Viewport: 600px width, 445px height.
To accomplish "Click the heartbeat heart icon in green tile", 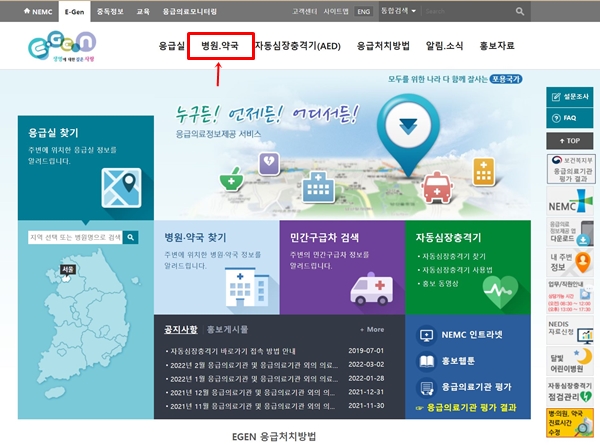I will [500, 292].
